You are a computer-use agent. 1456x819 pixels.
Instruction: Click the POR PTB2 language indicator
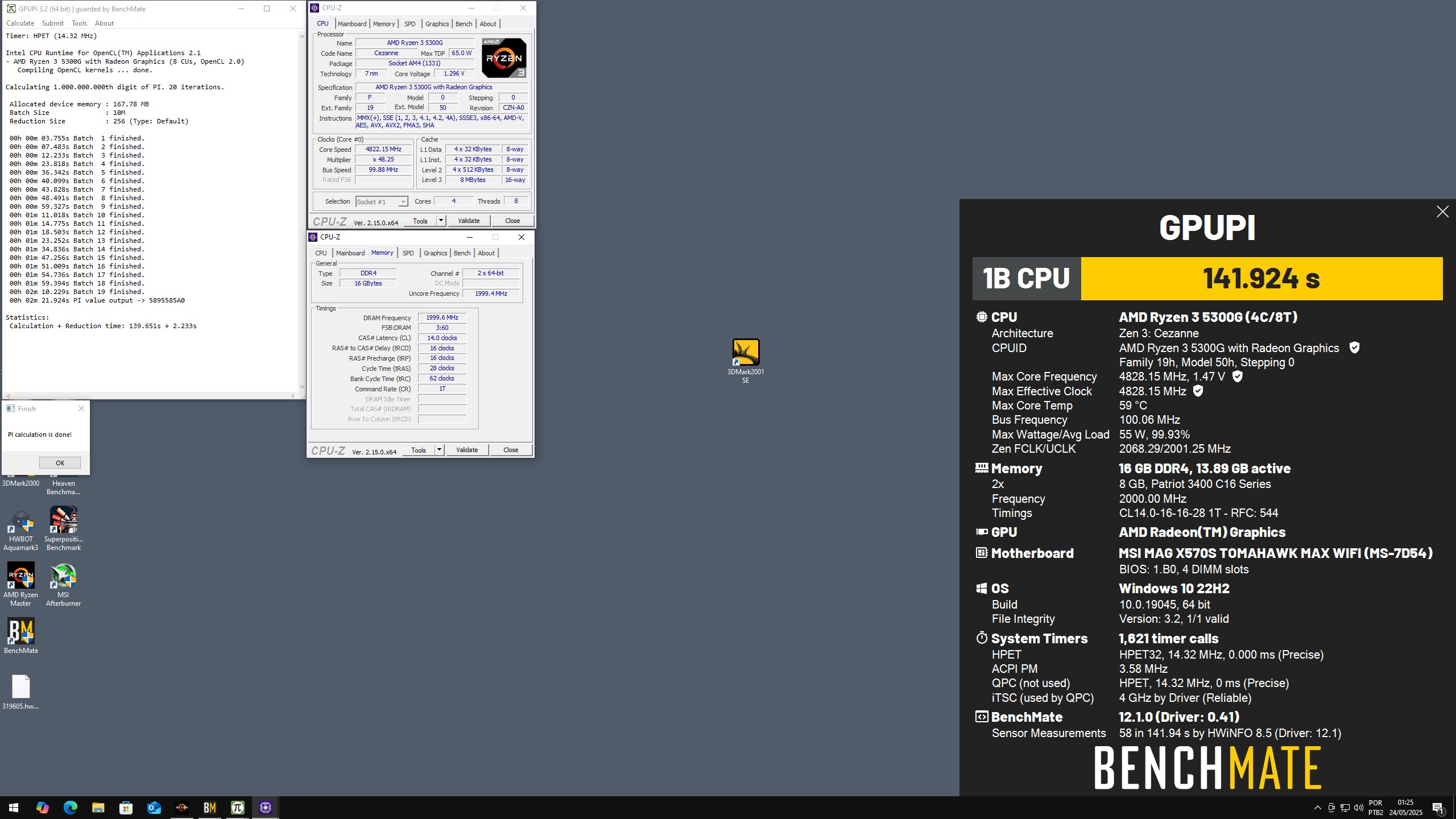click(1375, 808)
